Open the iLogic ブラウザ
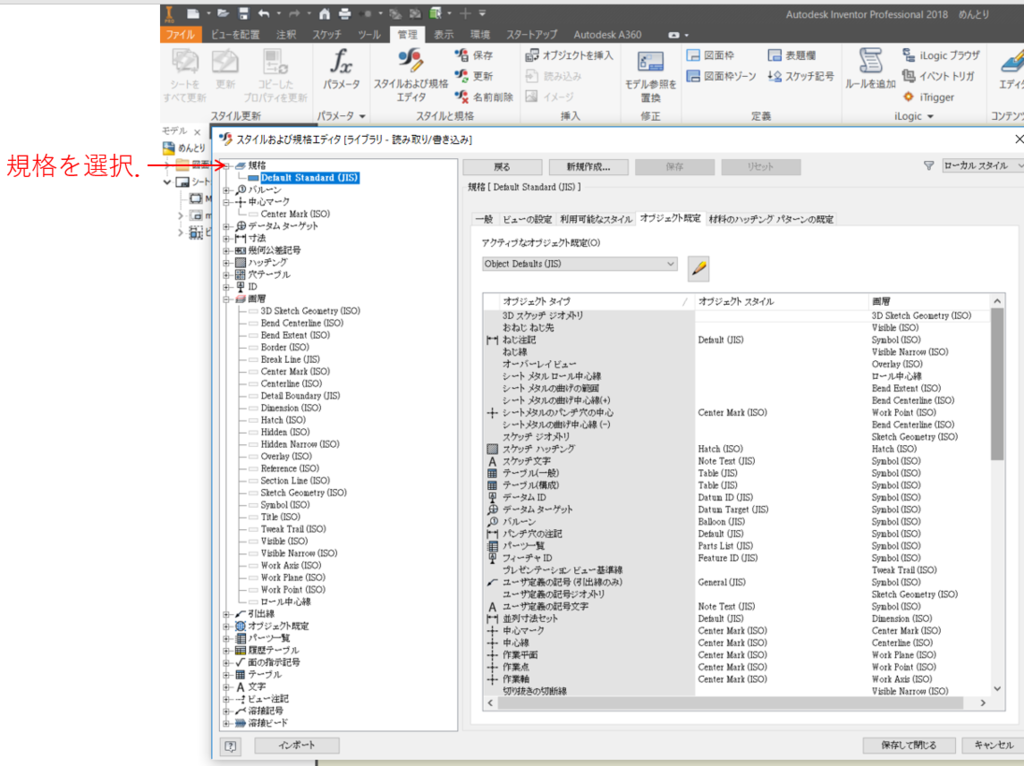1024x766 pixels. click(941, 56)
